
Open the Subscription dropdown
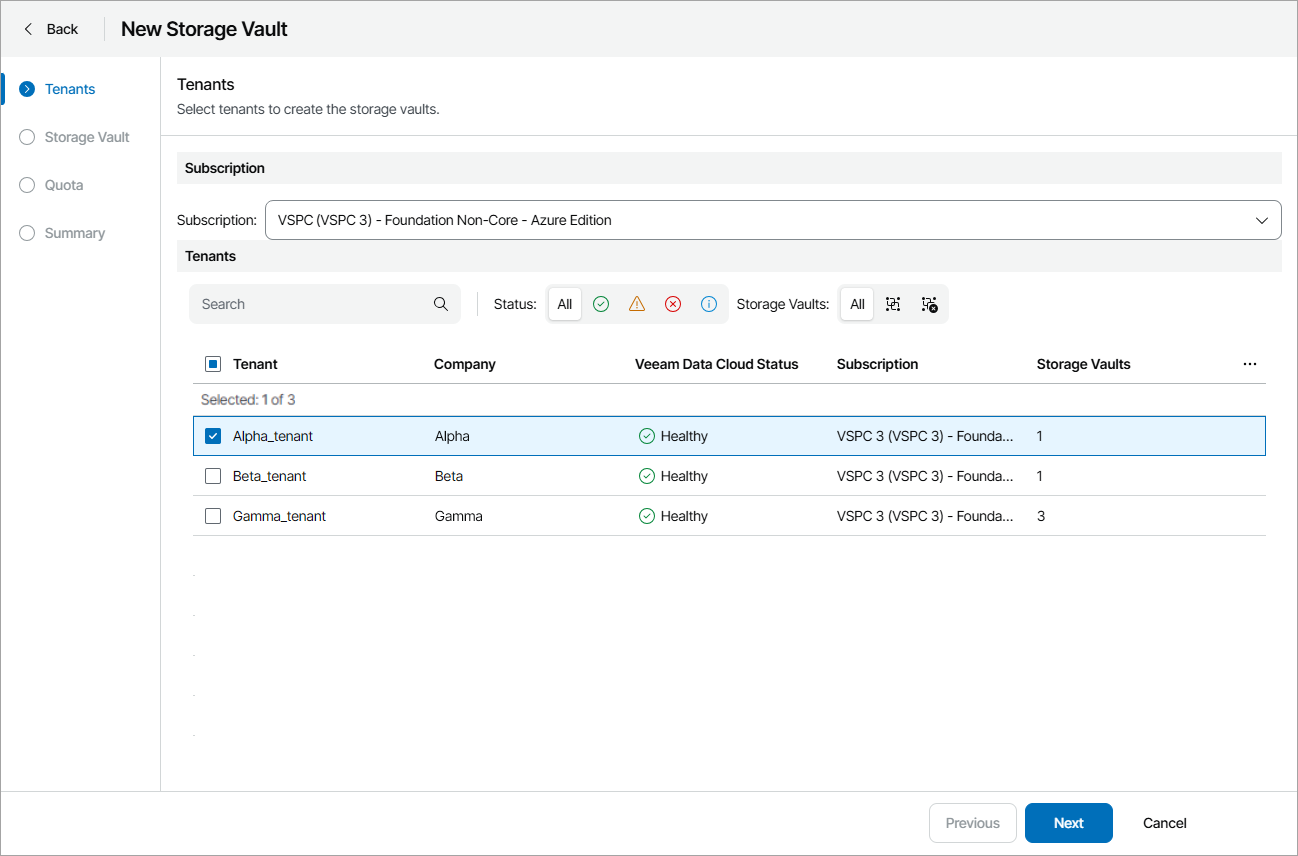point(1261,220)
